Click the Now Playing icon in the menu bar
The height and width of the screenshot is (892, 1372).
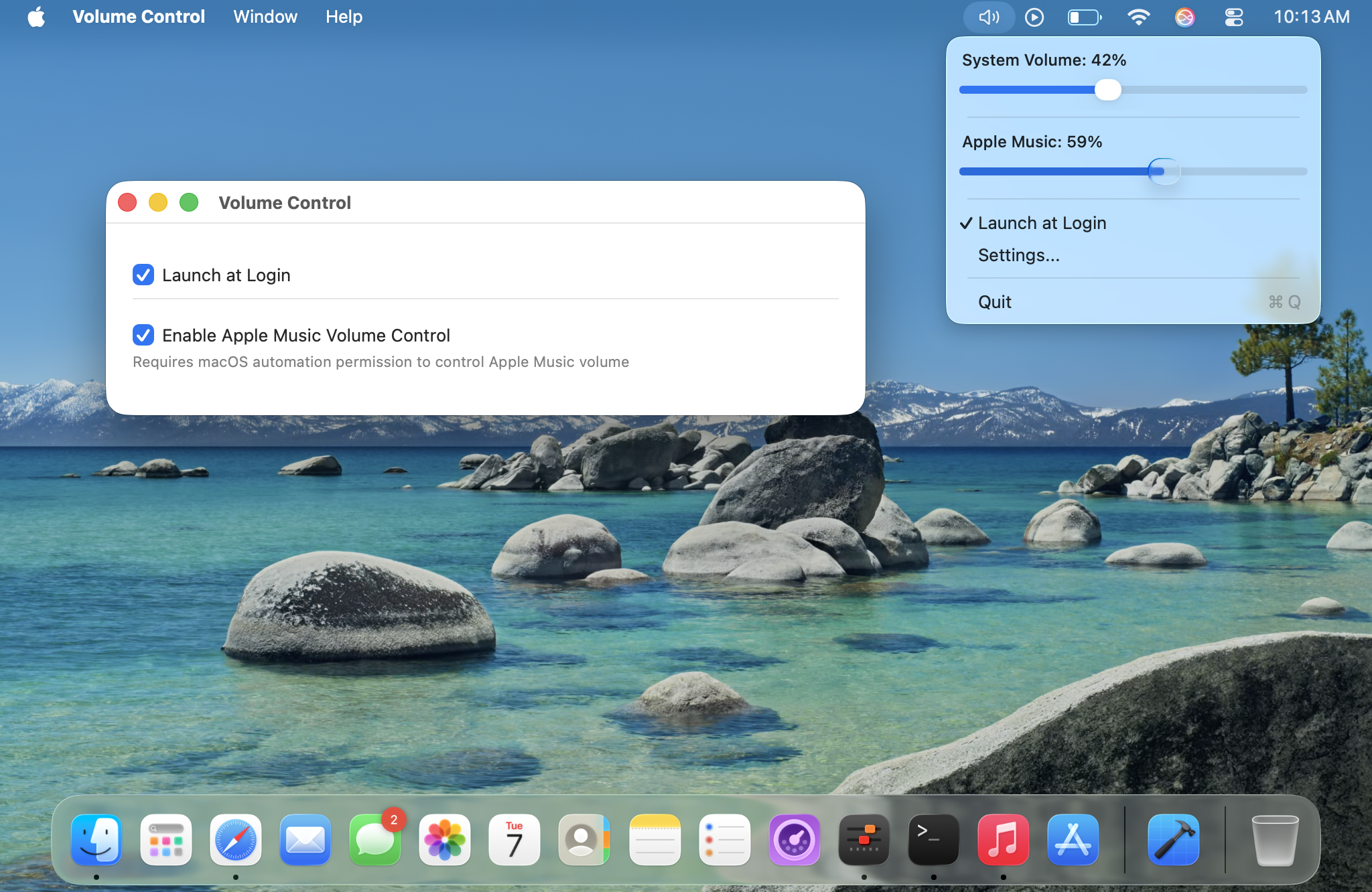(1034, 17)
